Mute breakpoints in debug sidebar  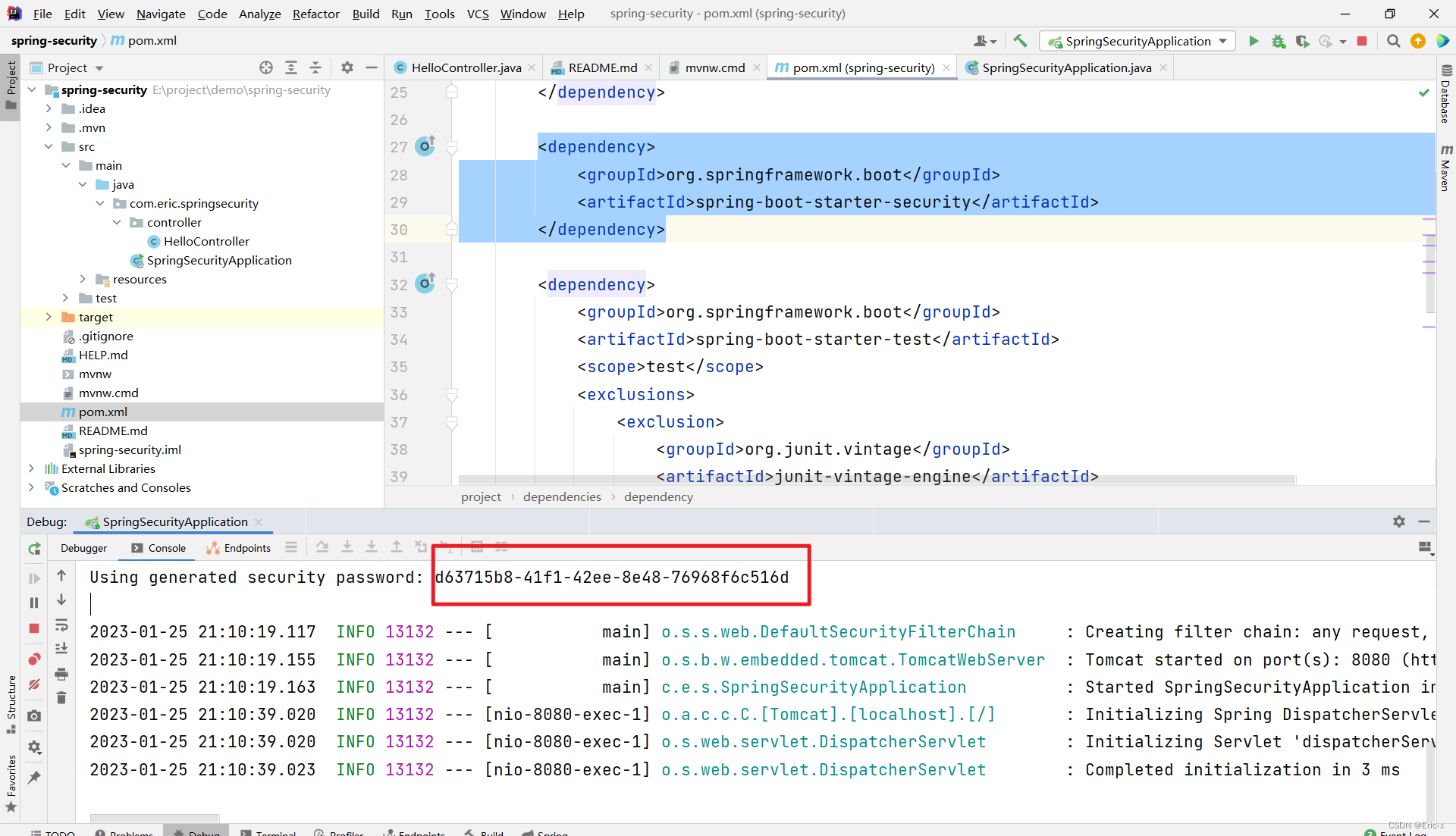pyautogui.click(x=34, y=684)
